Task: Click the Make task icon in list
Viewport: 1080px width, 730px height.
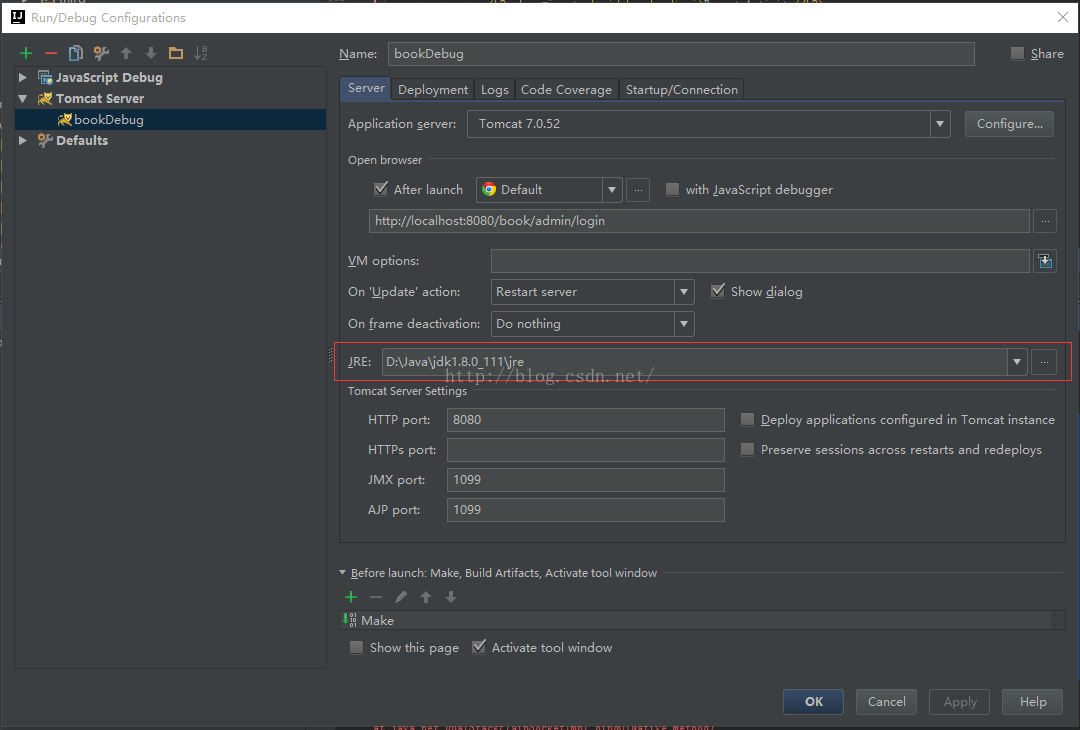Action: 350,620
